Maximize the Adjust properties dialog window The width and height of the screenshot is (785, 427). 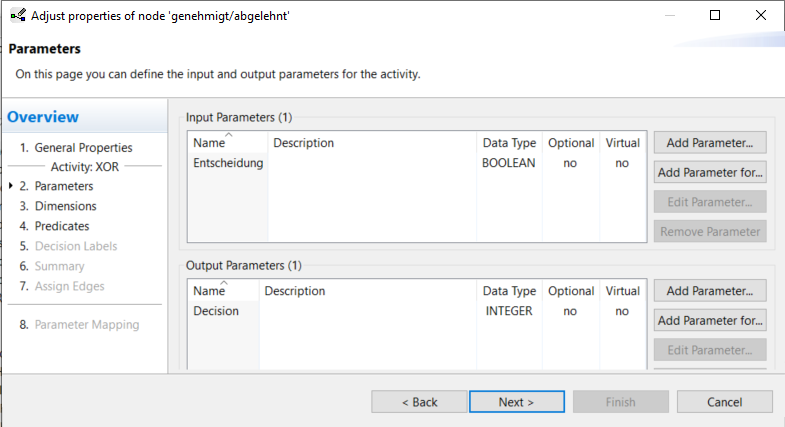pyautogui.click(x=715, y=16)
